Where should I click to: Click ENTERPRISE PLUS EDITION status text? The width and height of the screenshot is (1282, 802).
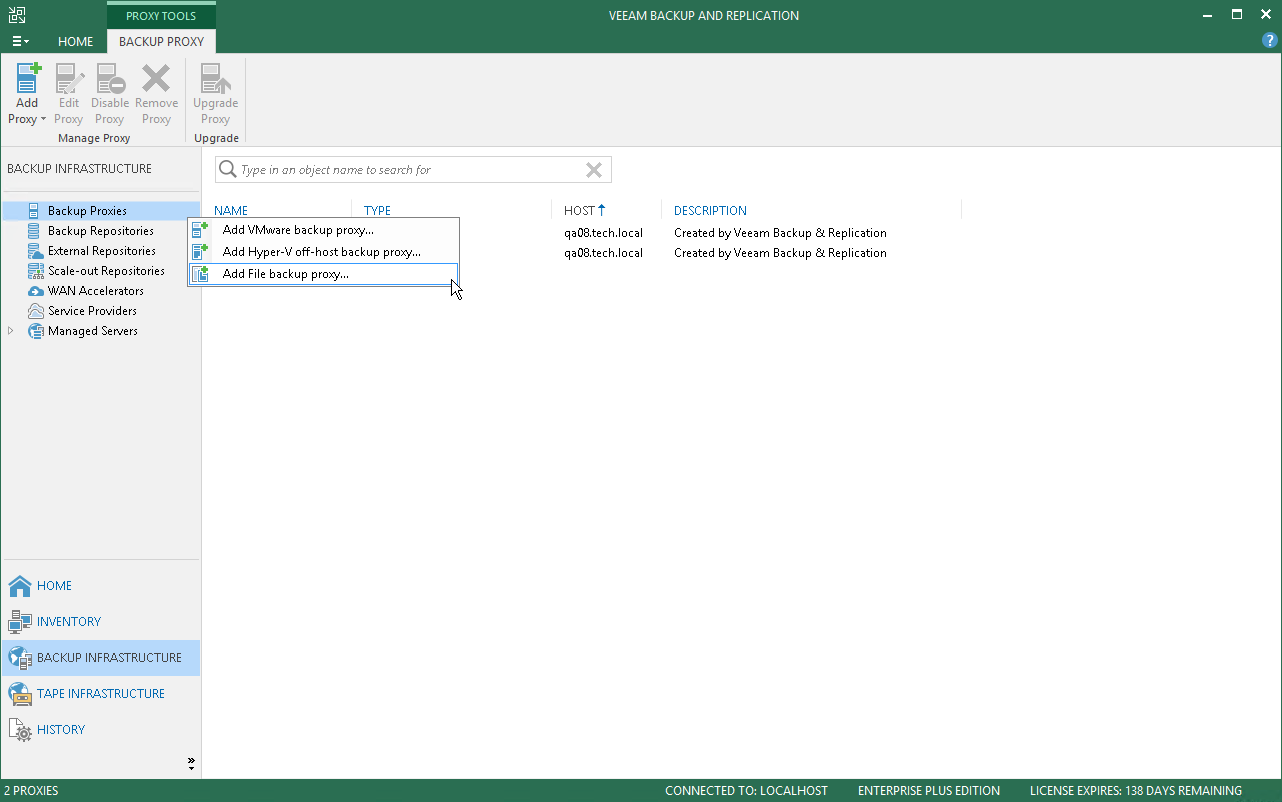tap(929, 791)
